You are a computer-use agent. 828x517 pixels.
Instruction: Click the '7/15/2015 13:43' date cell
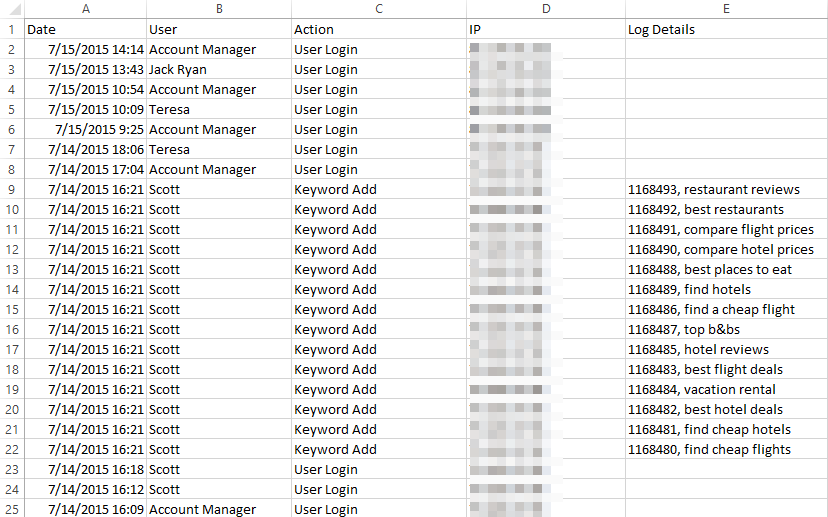(96, 69)
